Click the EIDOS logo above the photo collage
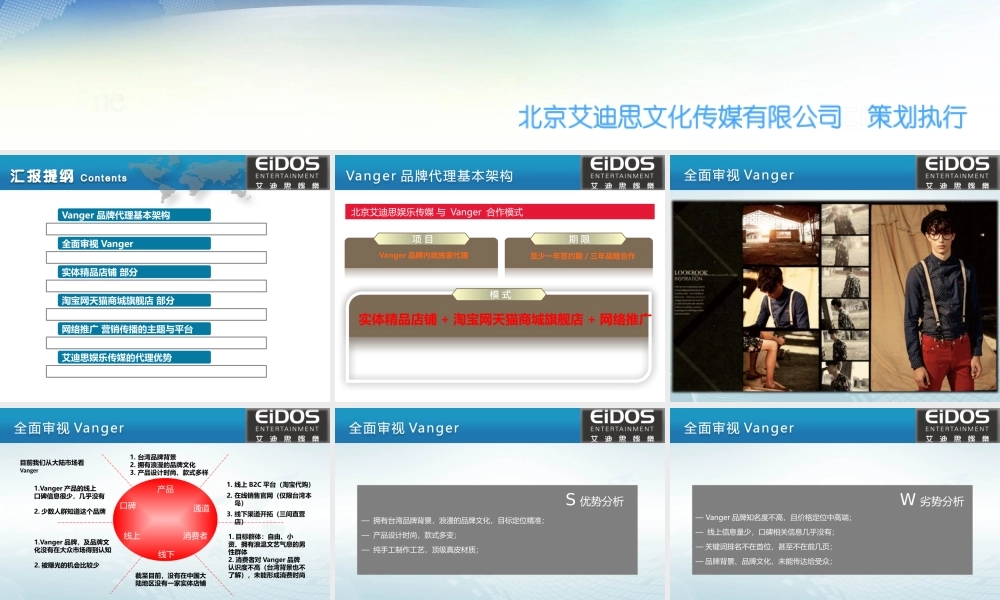The width and height of the screenshot is (1000, 600). click(957, 172)
